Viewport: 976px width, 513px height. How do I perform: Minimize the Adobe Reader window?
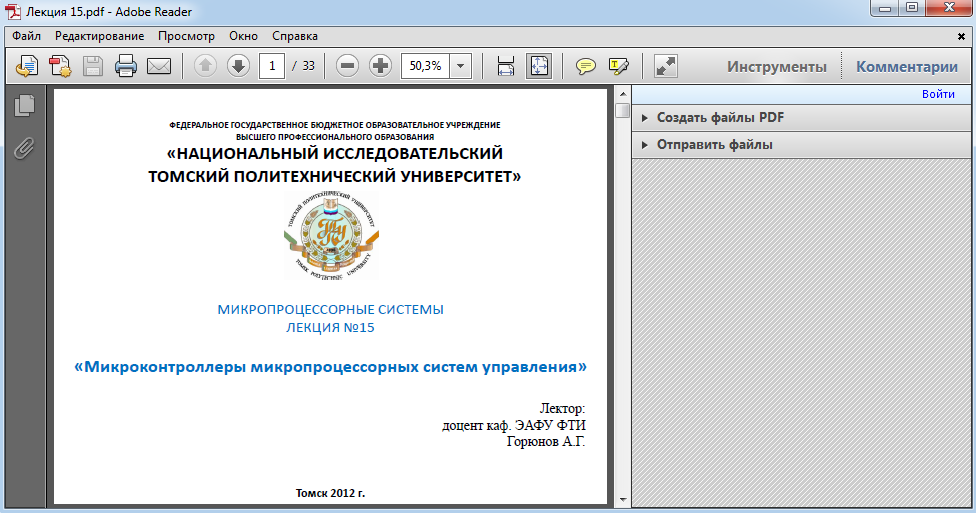[x=884, y=8]
